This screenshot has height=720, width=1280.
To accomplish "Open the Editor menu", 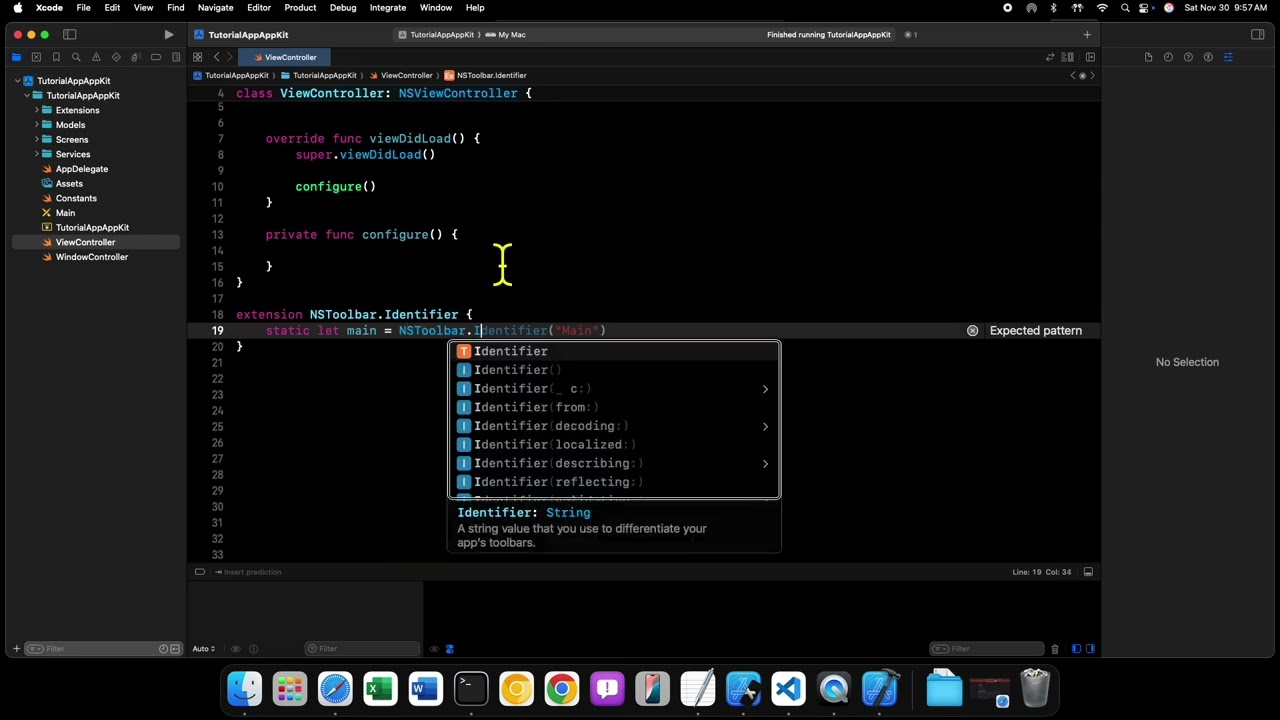I will click(259, 8).
